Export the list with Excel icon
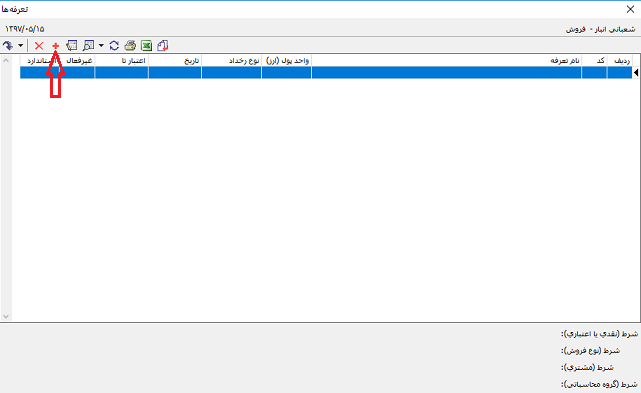This screenshot has height=393, width=641. (146, 45)
